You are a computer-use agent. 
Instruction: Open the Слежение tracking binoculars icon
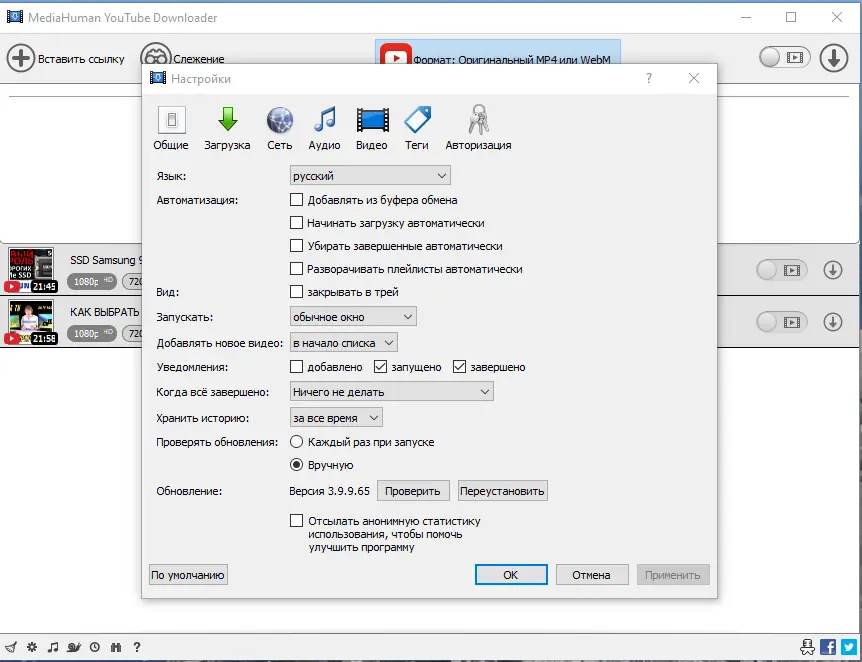(156, 53)
